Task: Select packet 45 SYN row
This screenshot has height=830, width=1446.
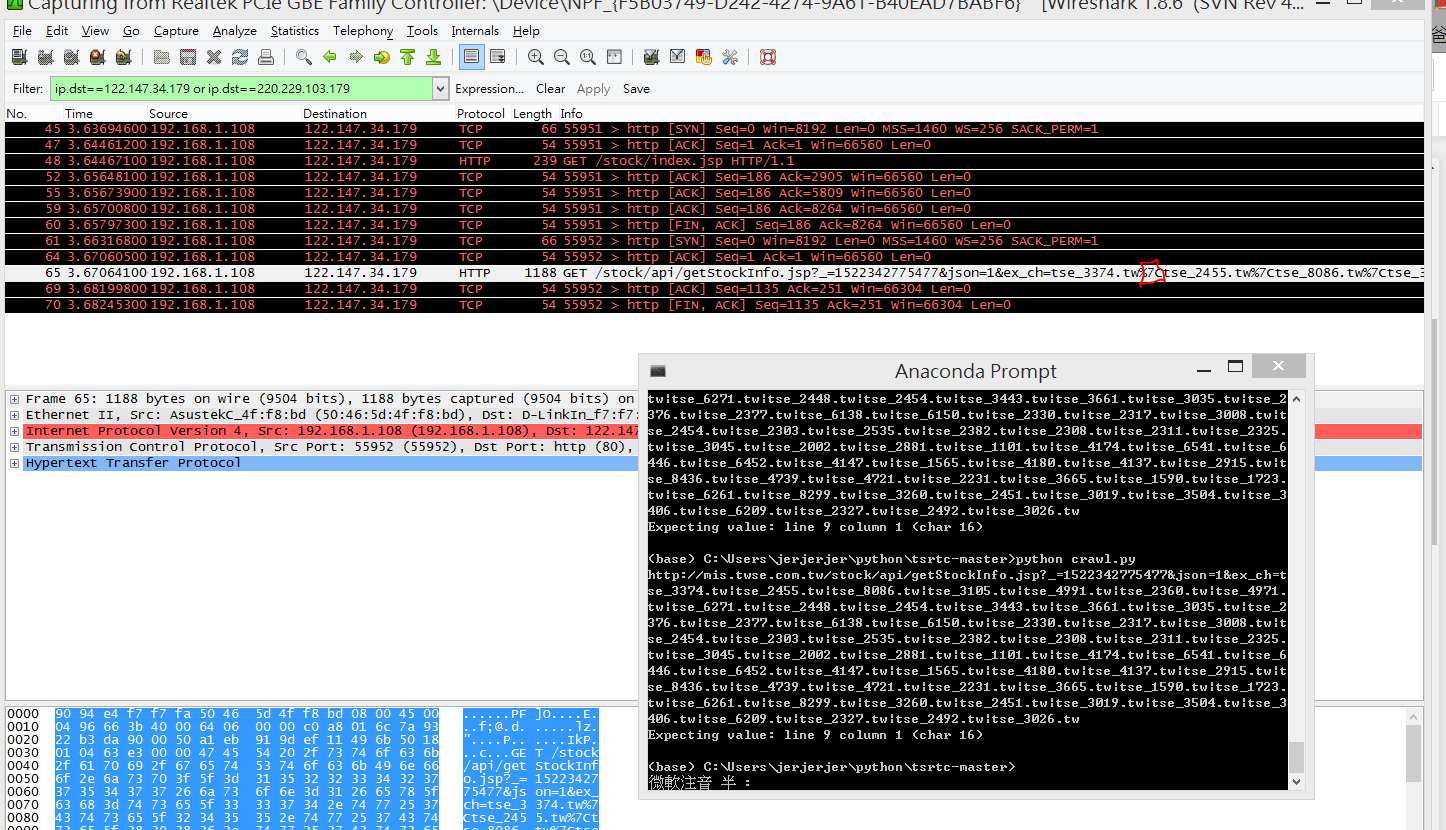Action: 714,129
